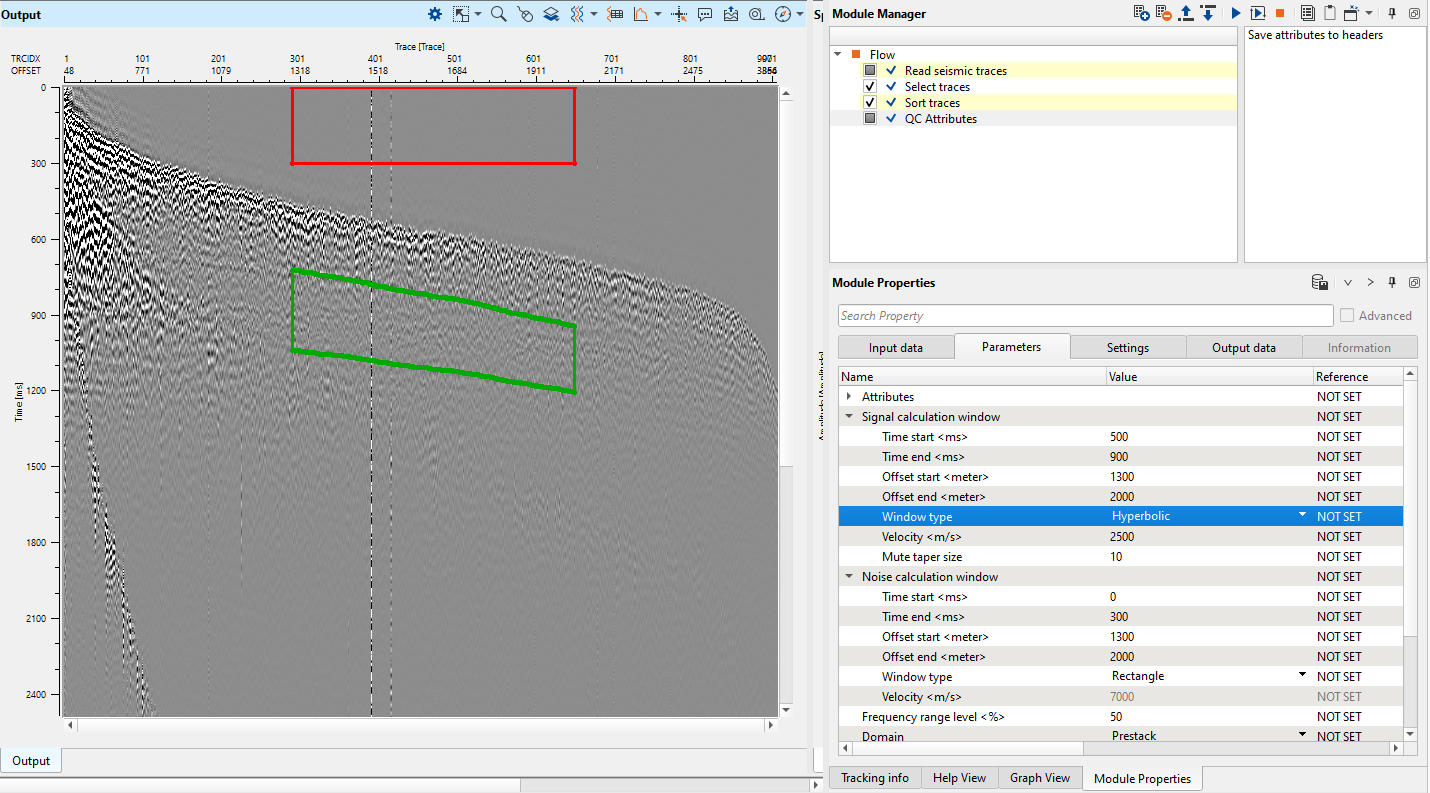Click the add module icon

pyautogui.click(x=1141, y=13)
